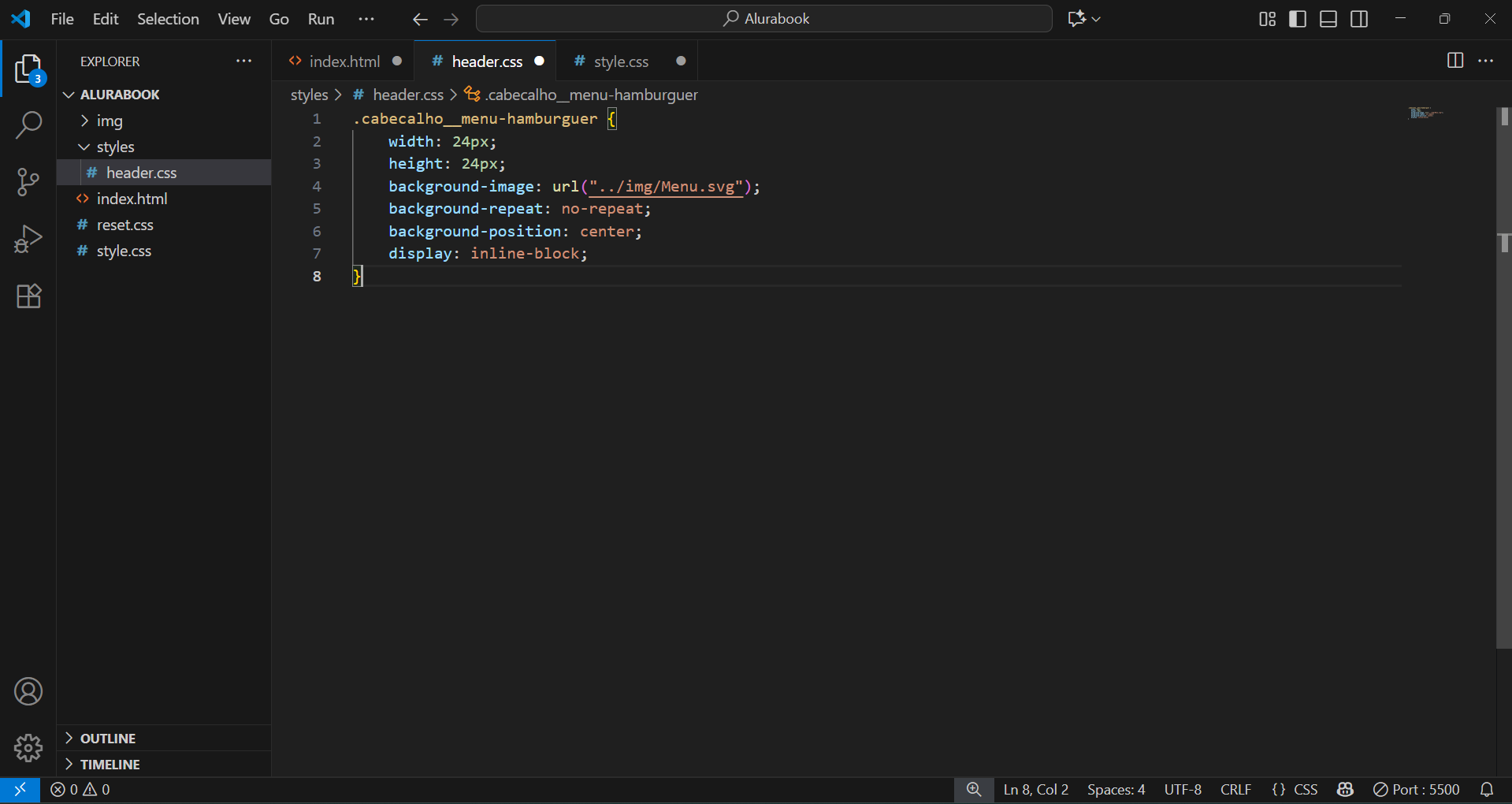Viewport: 1512px width, 804px height.
Task: Collapse the styles folder
Action: tap(115, 147)
